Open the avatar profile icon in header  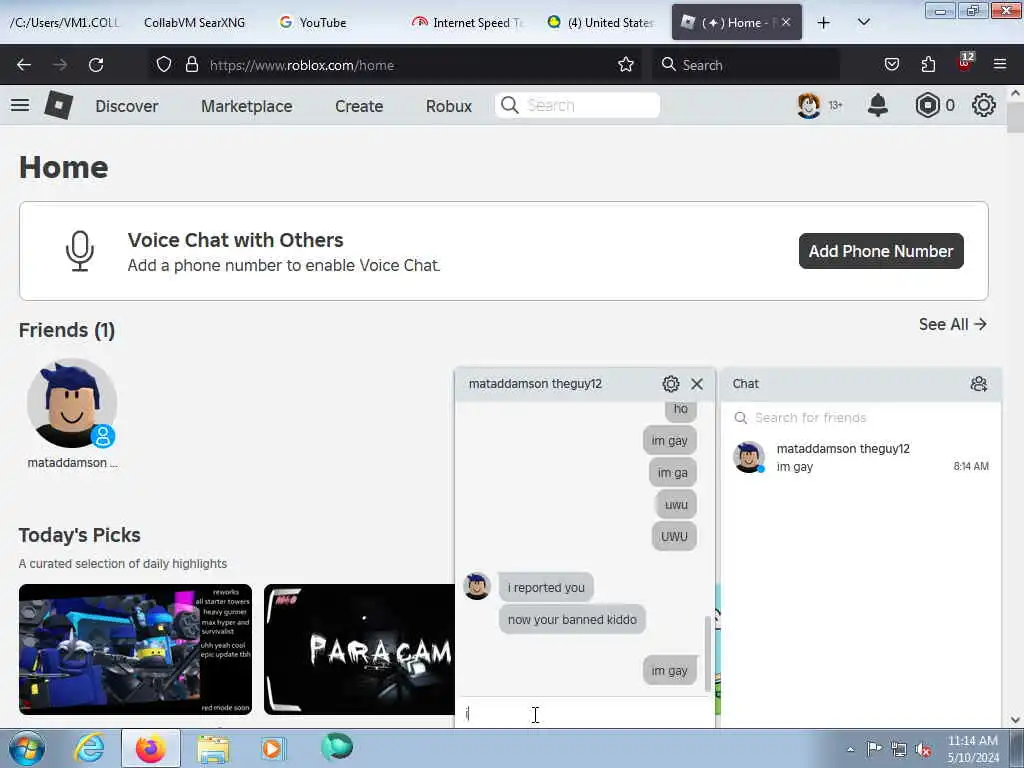coord(808,105)
